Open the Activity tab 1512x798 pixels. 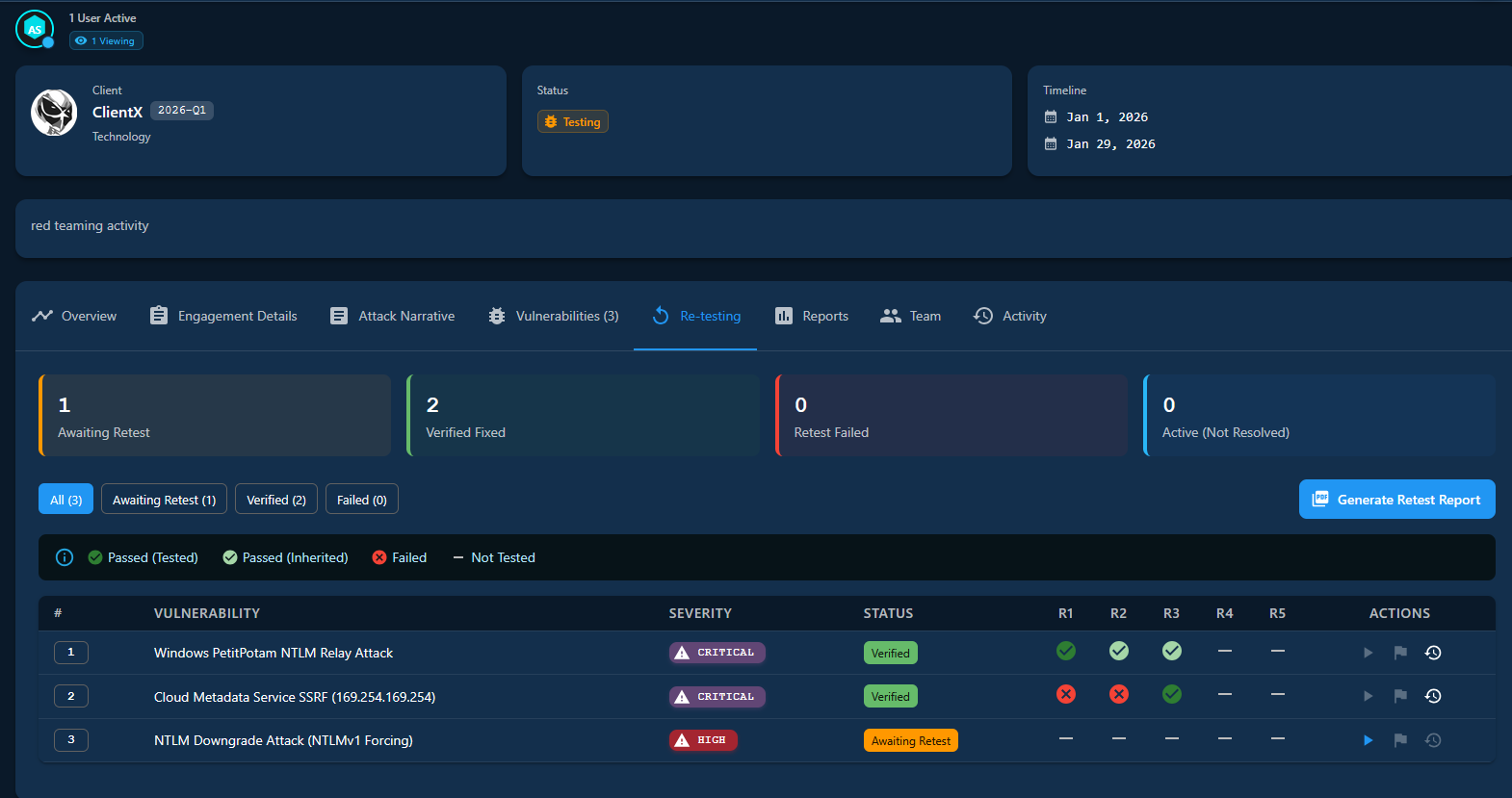[1010, 316]
